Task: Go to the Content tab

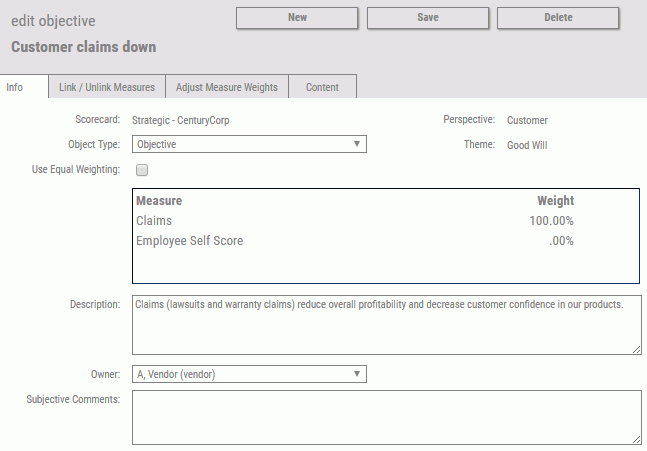Action: click(x=322, y=87)
